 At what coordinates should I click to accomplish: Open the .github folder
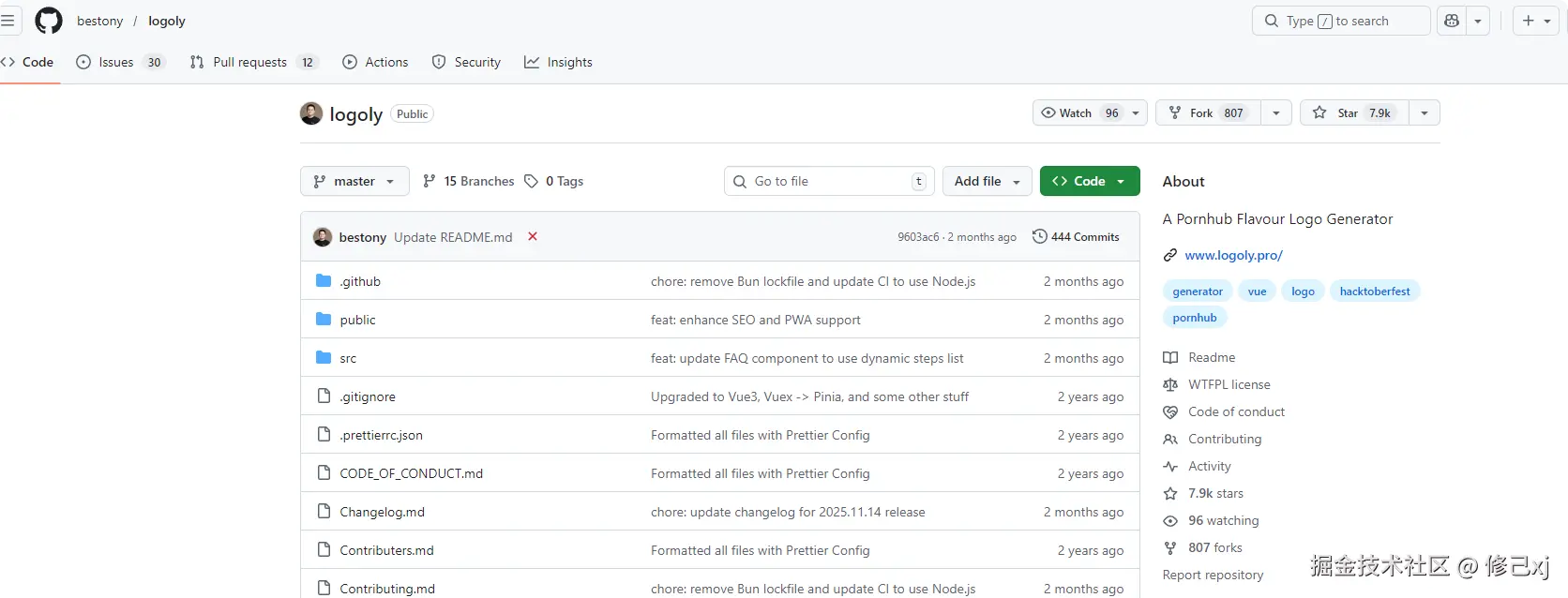click(360, 281)
